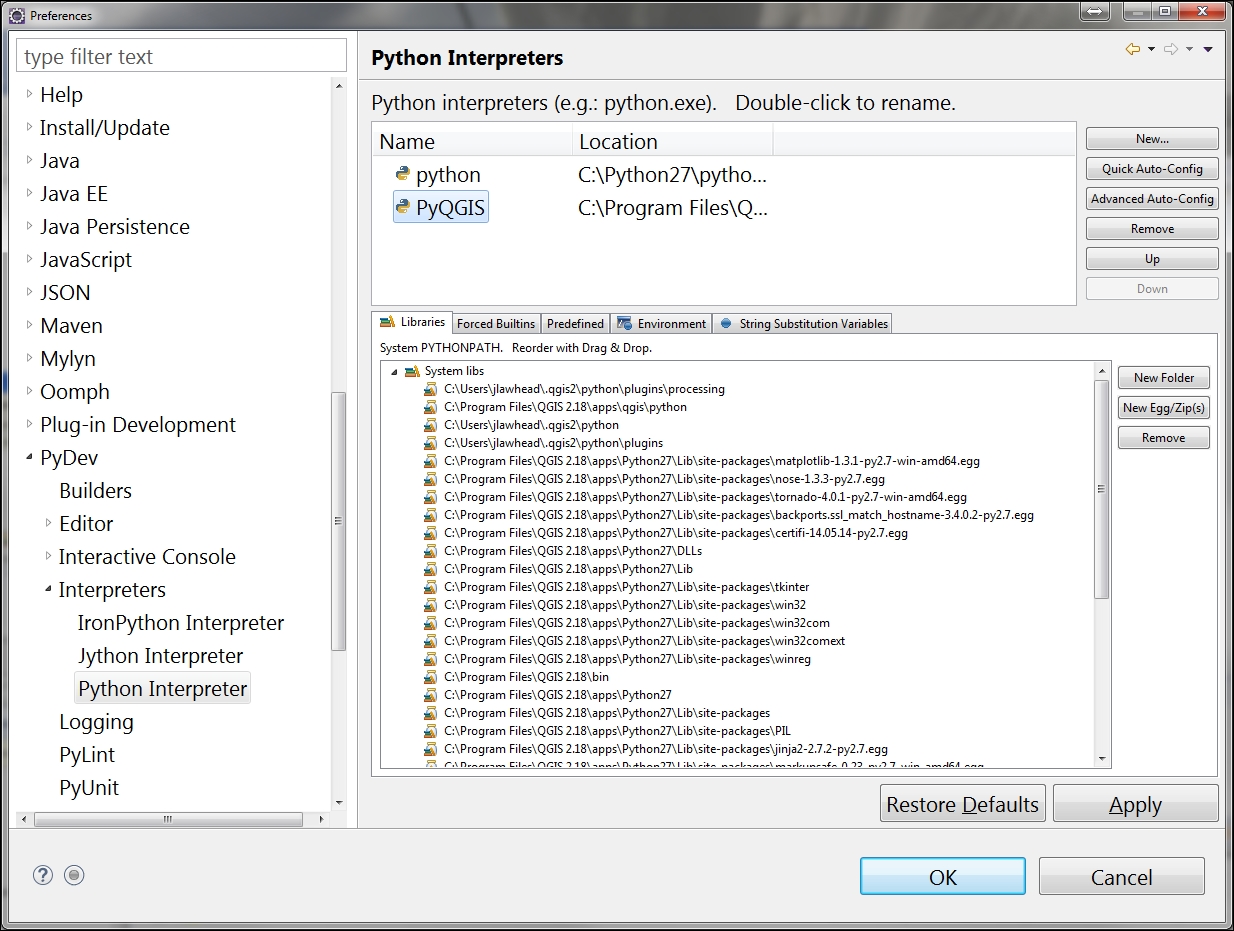The image size is (1234, 931).
Task: Expand the Java EE node
Action: click(x=29, y=194)
